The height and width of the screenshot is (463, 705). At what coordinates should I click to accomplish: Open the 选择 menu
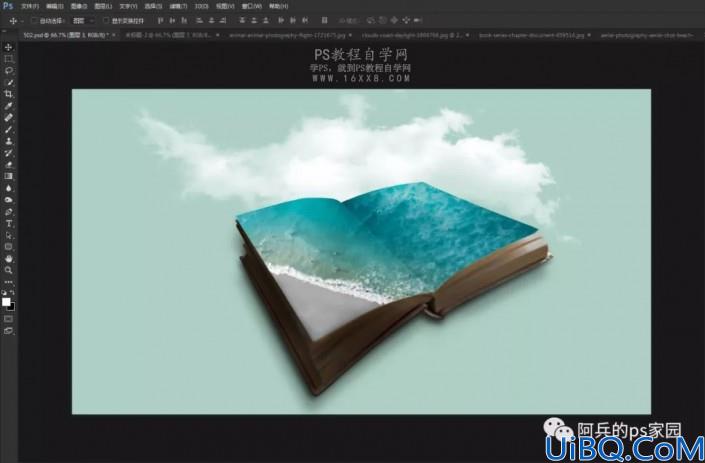pyautogui.click(x=153, y=6)
